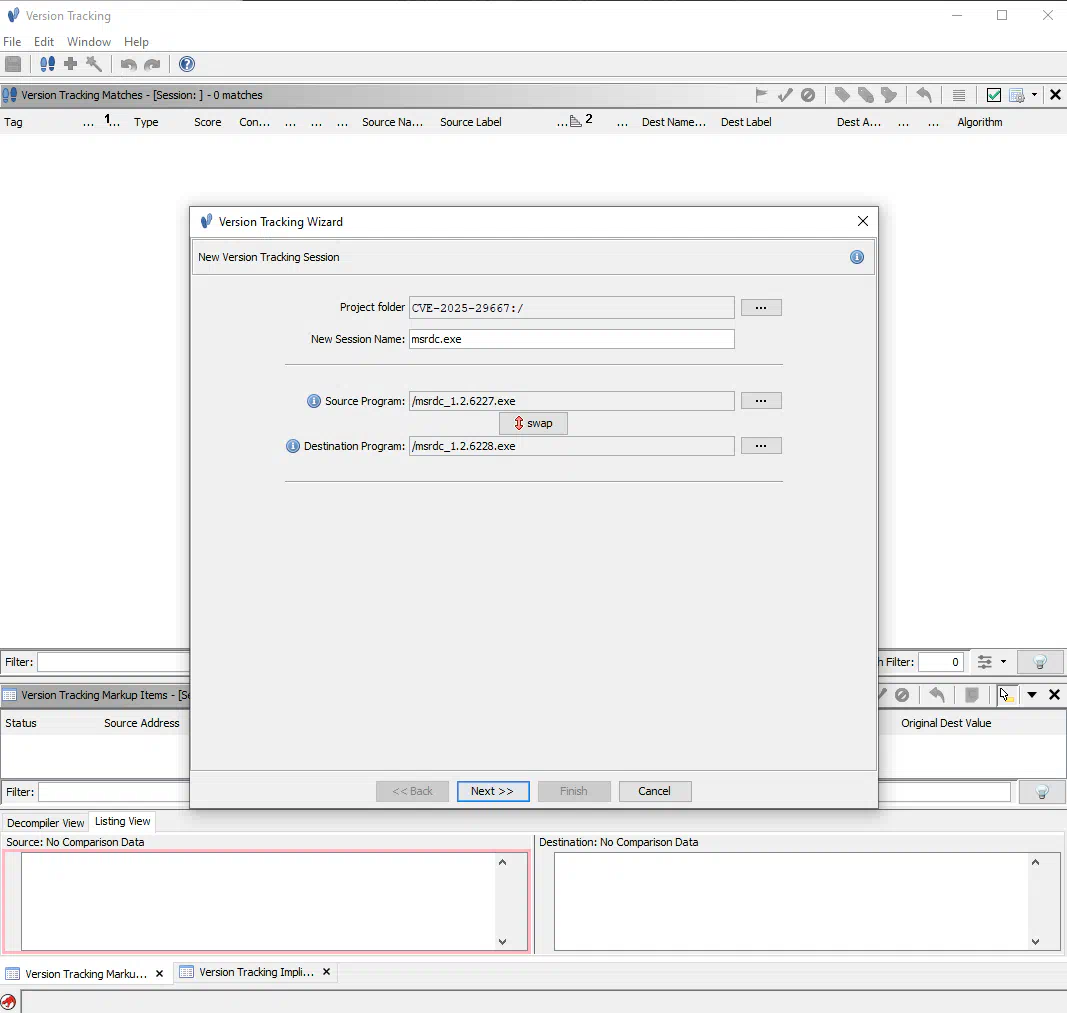The image size is (1067, 1013).
Task: Click the wizard information icon beside session title
Action: pyautogui.click(x=857, y=257)
